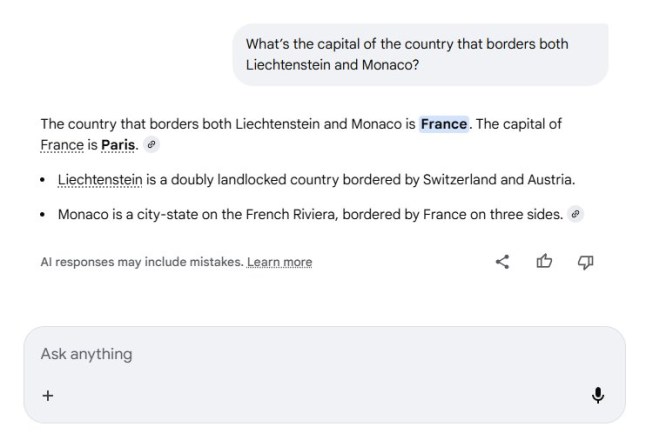The height and width of the screenshot is (440, 646).
Task: Give the answer a thumbs up
Action: pos(544,262)
